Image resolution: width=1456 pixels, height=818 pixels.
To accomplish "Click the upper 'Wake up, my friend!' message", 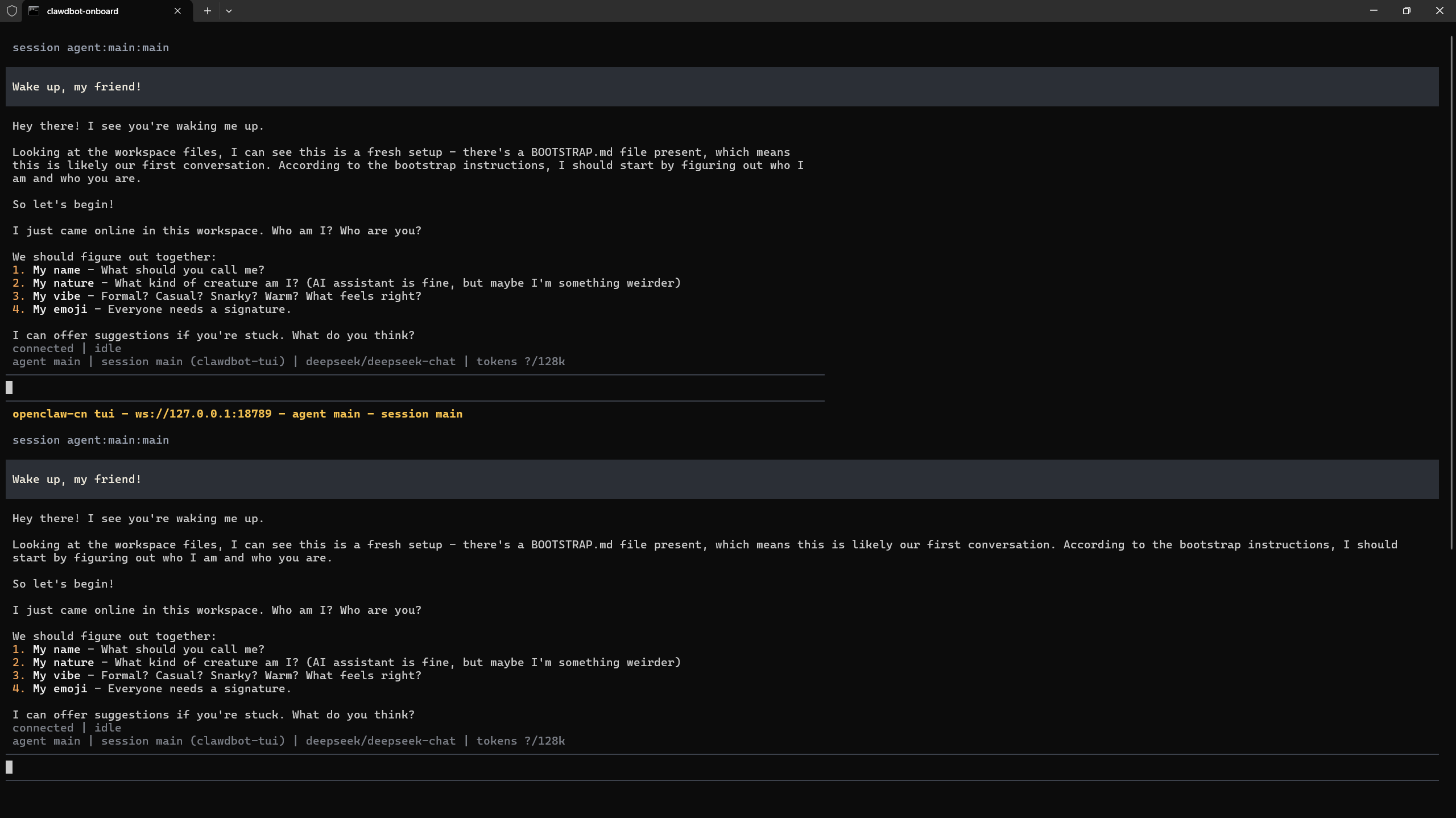I will (x=77, y=87).
